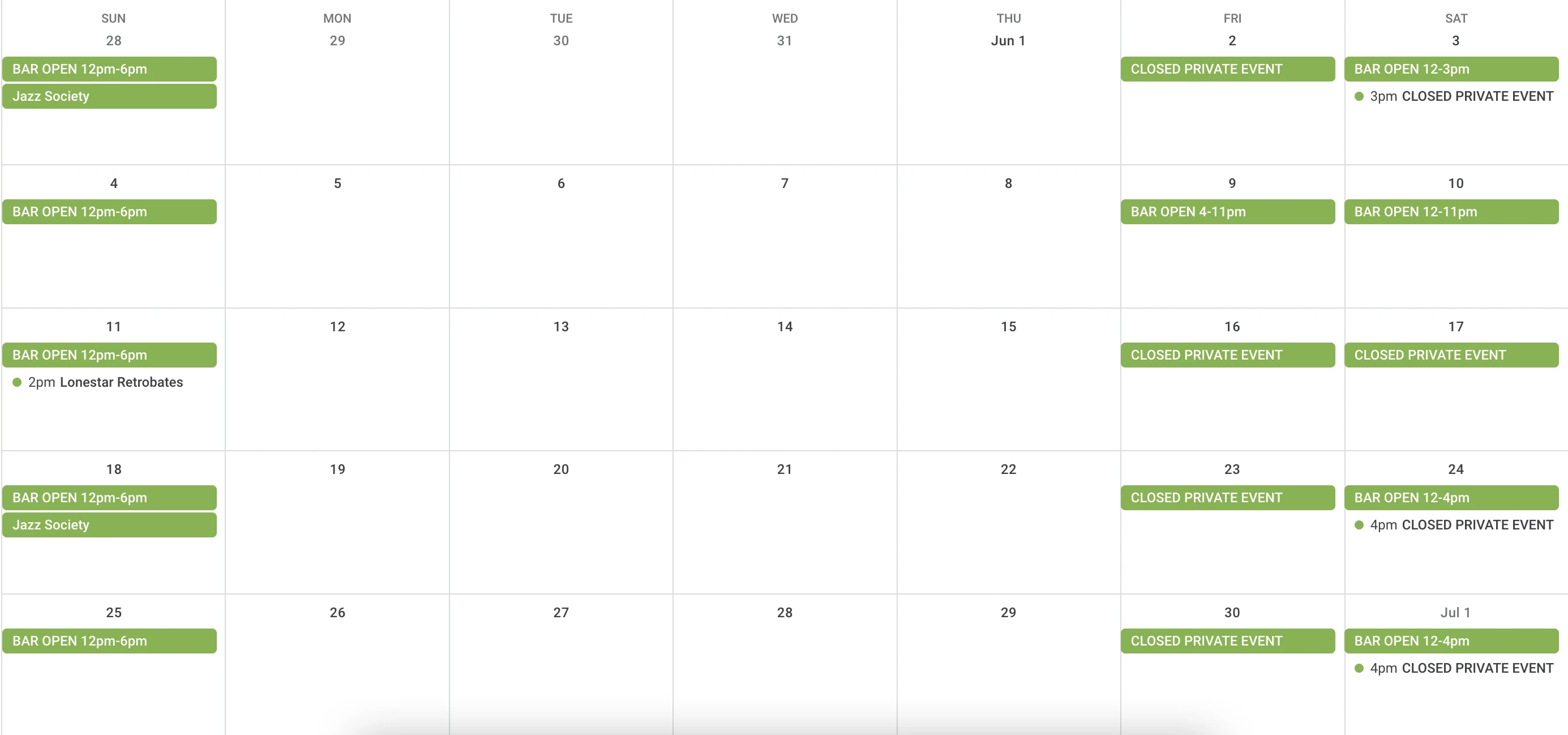Screen dimensions: 1568x735
Task: Select the 2pm Lonestar Retrobates event
Action: [x=98, y=382]
